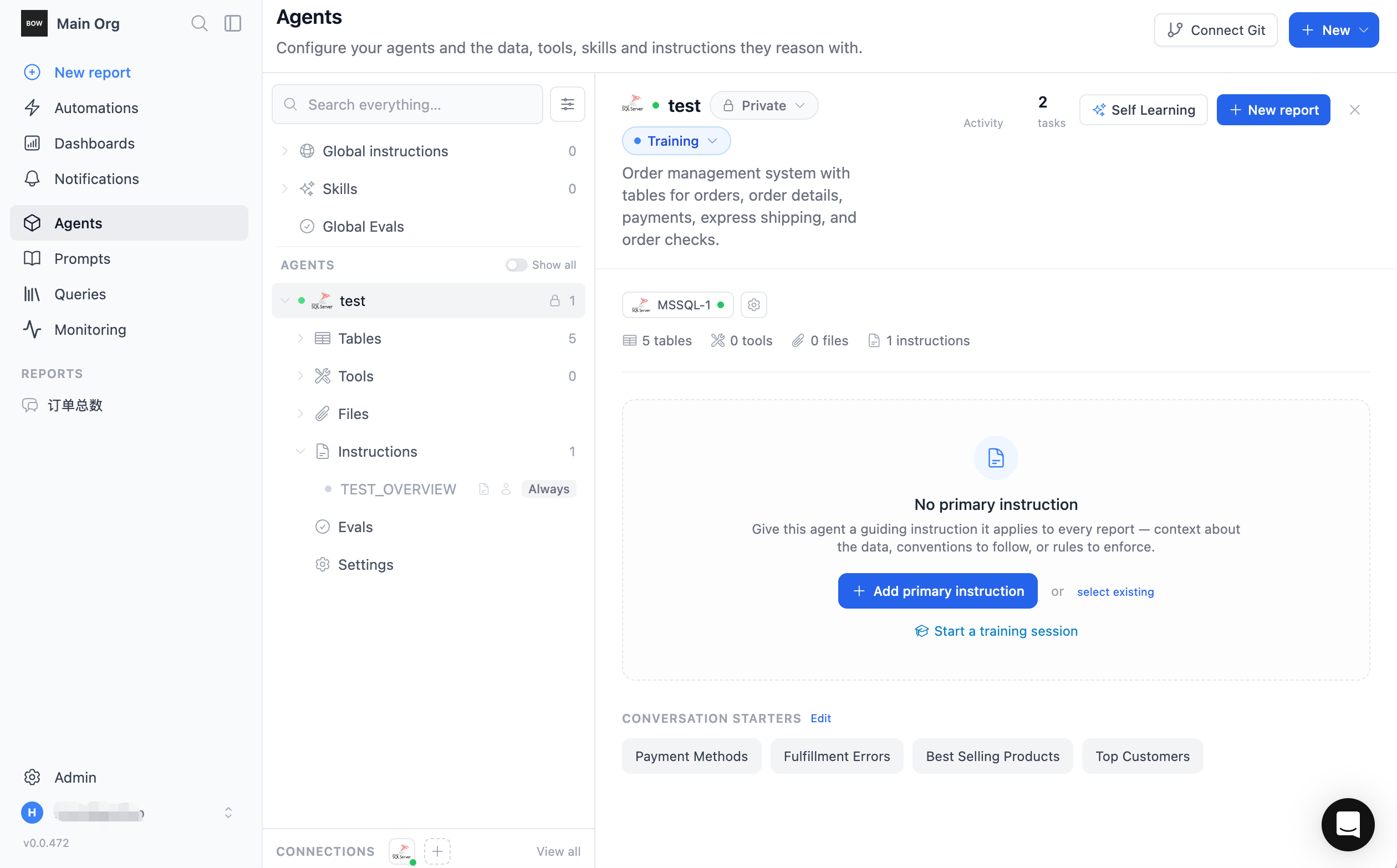
Task: Open the Private visibility dropdown
Action: coord(764,106)
